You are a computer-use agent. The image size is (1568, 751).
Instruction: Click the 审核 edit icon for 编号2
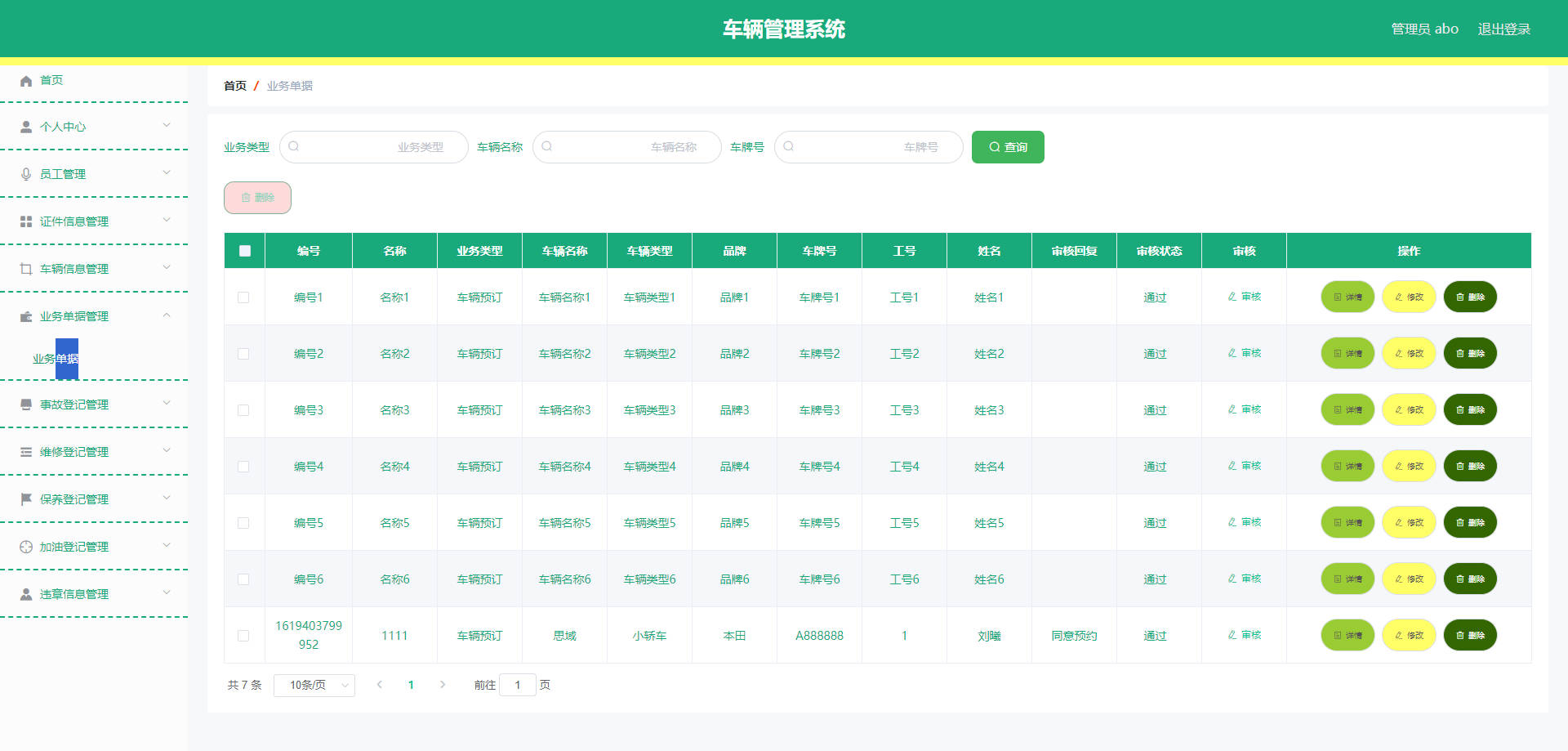pyautogui.click(x=1232, y=353)
